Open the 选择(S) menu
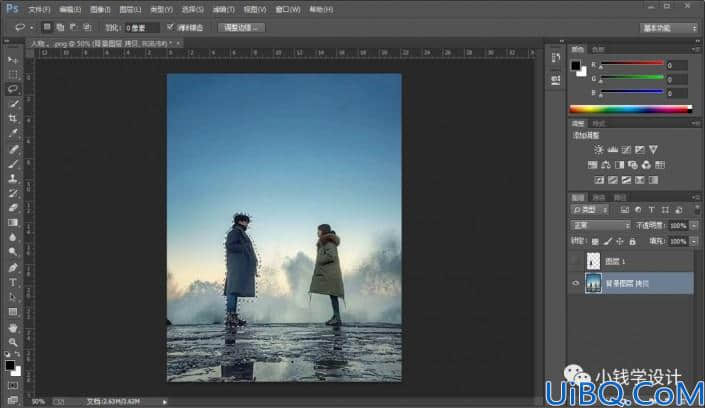This screenshot has width=705, height=408. point(192,9)
